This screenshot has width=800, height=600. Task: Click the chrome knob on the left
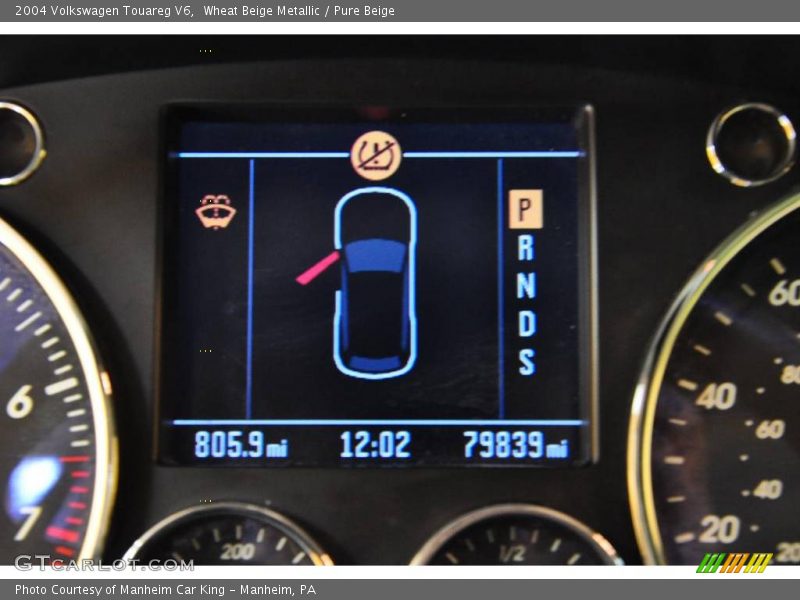[x=18, y=143]
